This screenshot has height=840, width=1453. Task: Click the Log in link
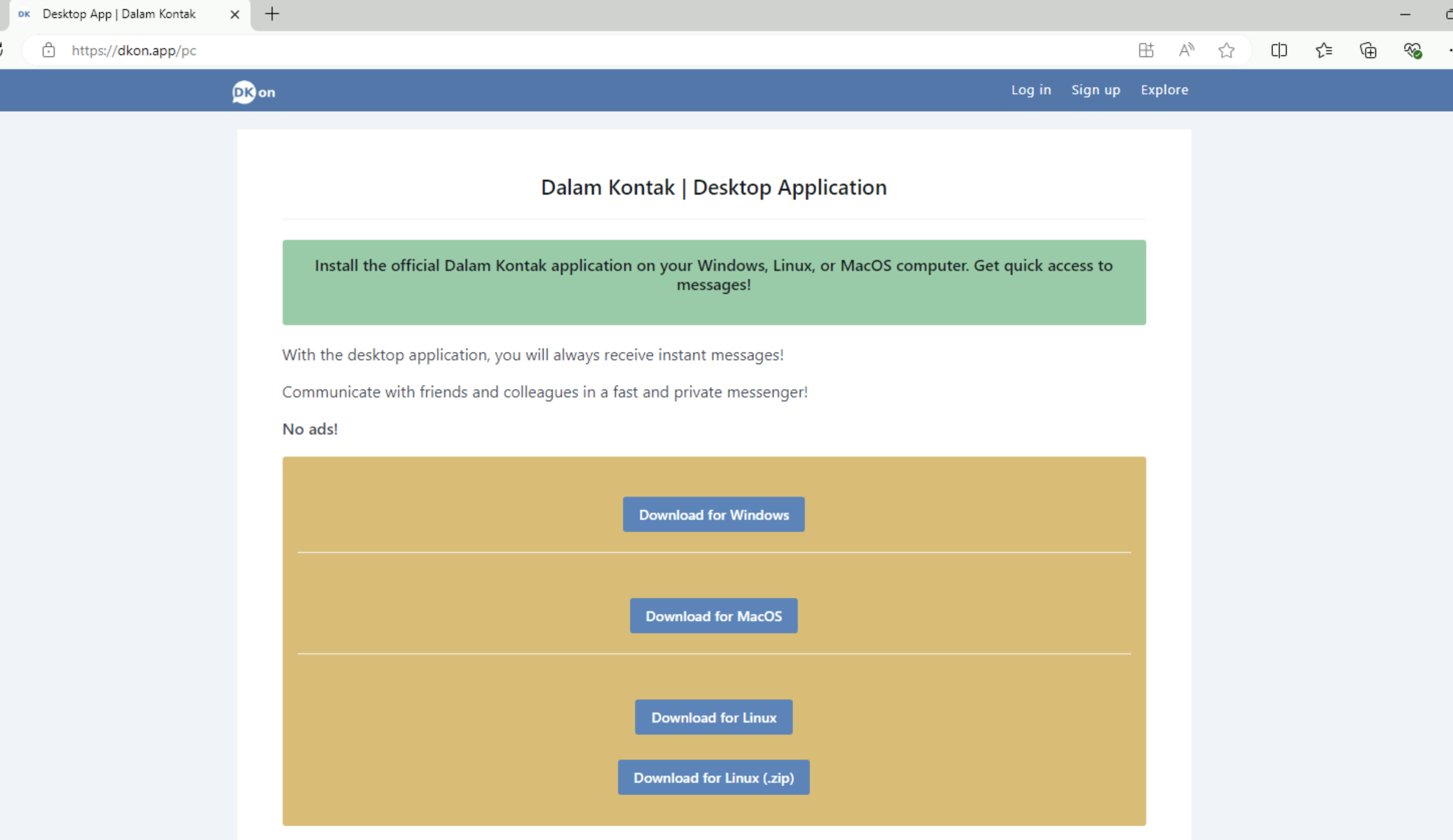coord(1031,90)
